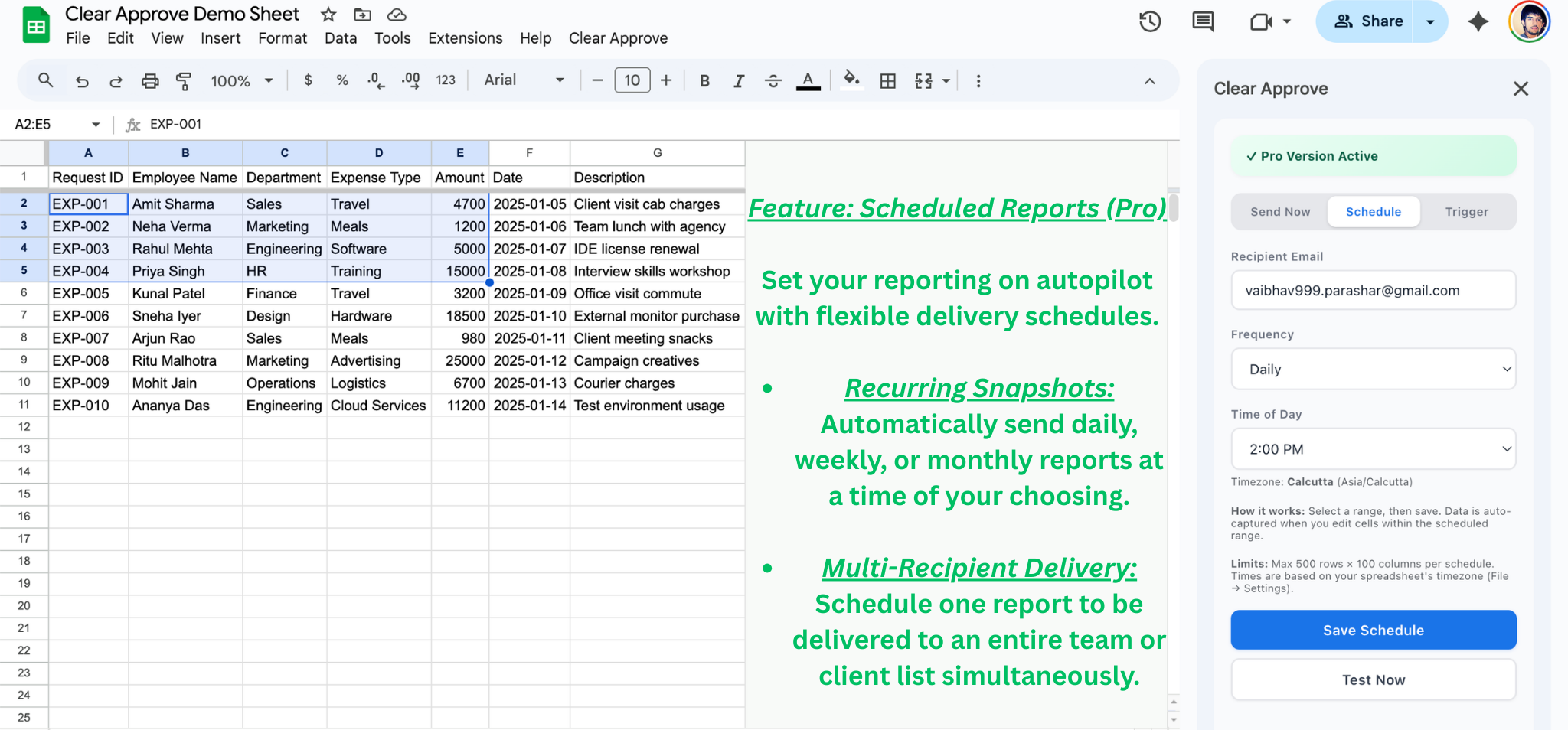Format selection as currency
The width and height of the screenshot is (1568, 730).
(x=308, y=80)
